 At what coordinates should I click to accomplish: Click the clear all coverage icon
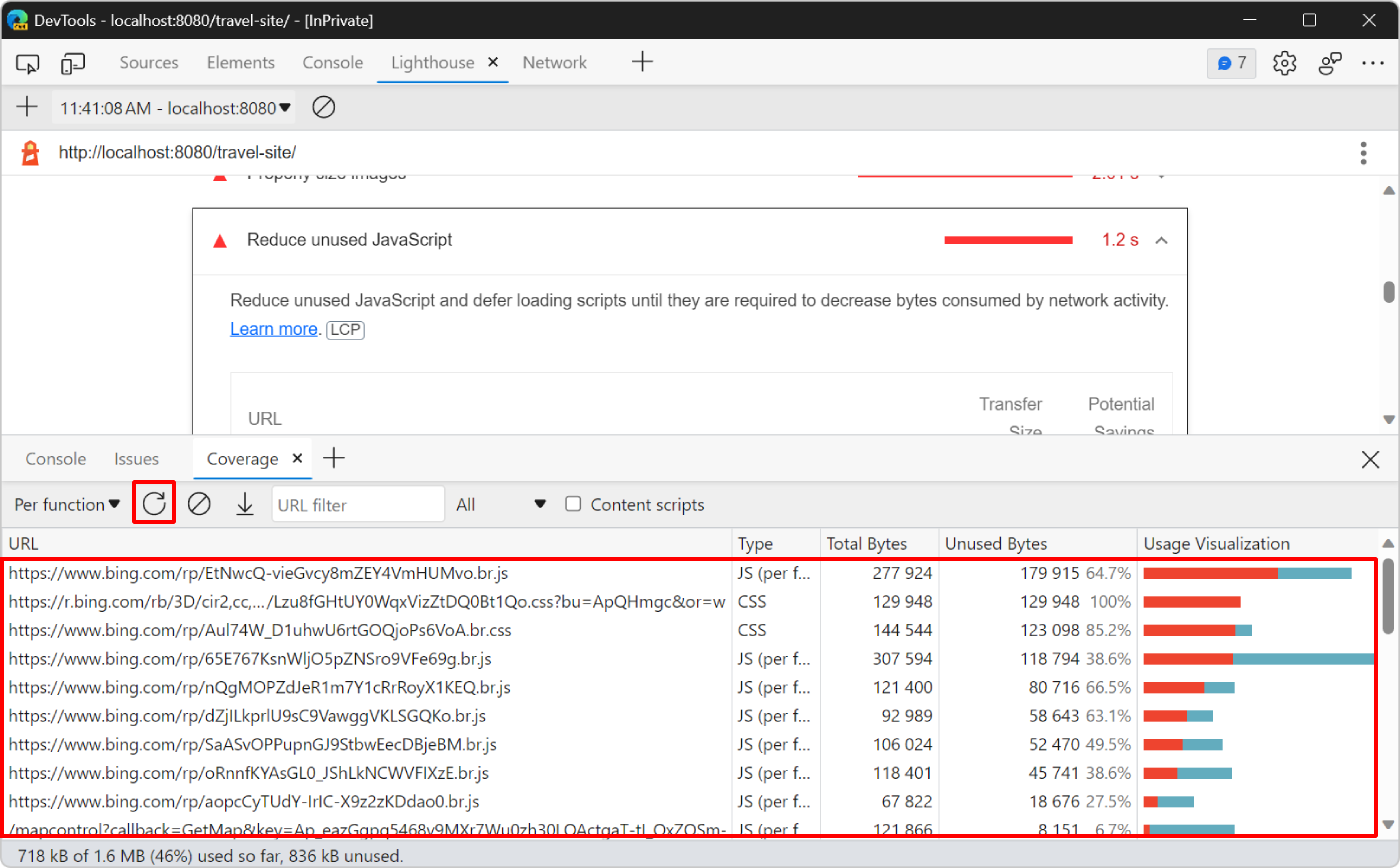tap(199, 504)
